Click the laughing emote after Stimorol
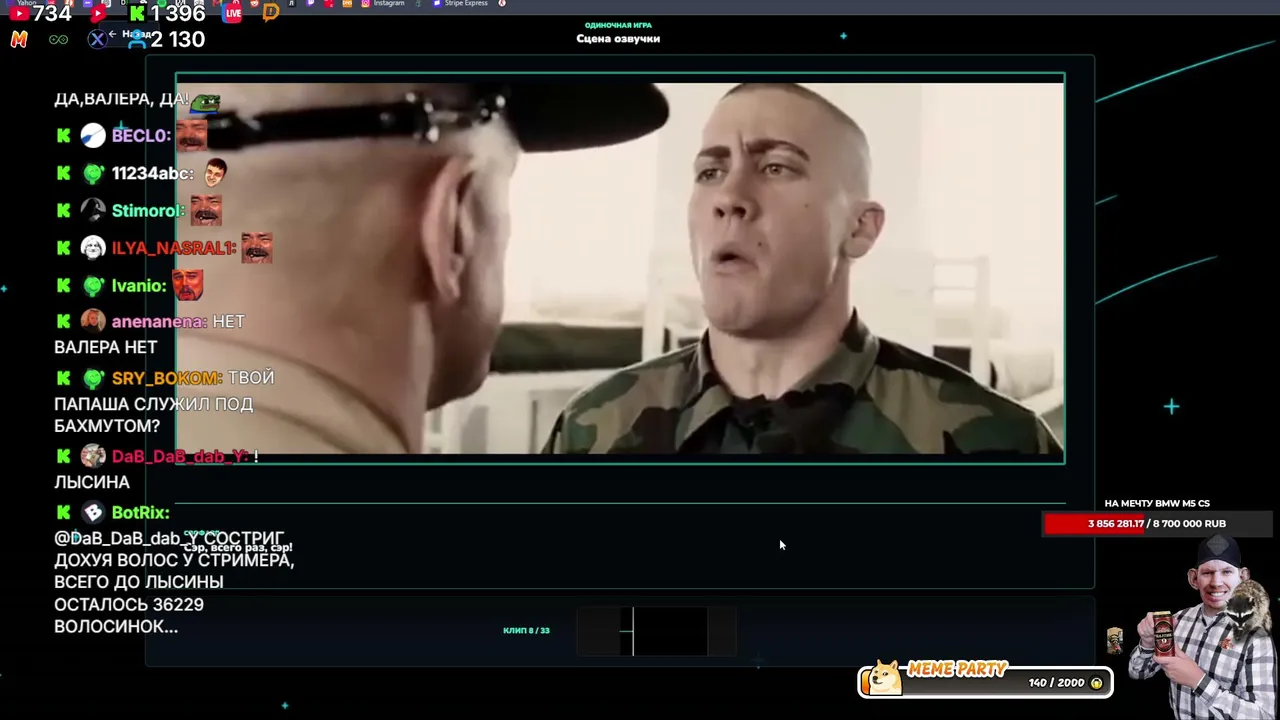The width and height of the screenshot is (1280, 720). tap(206, 210)
